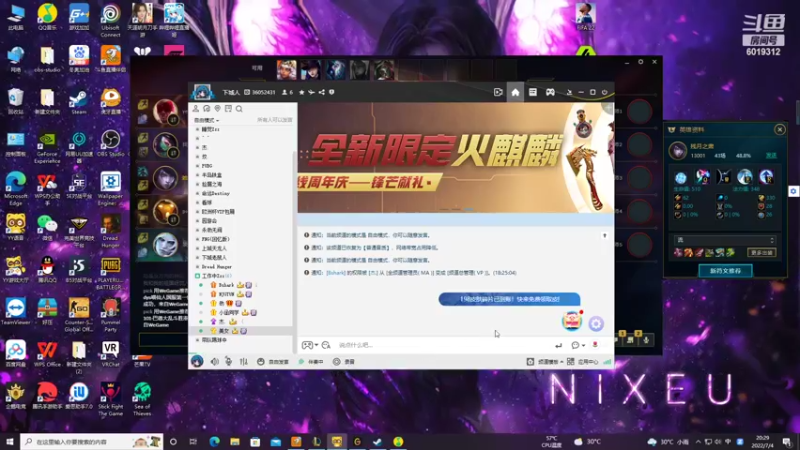Image resolution: width=800 pixels, height=450 pixels.
Task: Click the star favorite icon in channel header
Action: (x=302, y=92)
